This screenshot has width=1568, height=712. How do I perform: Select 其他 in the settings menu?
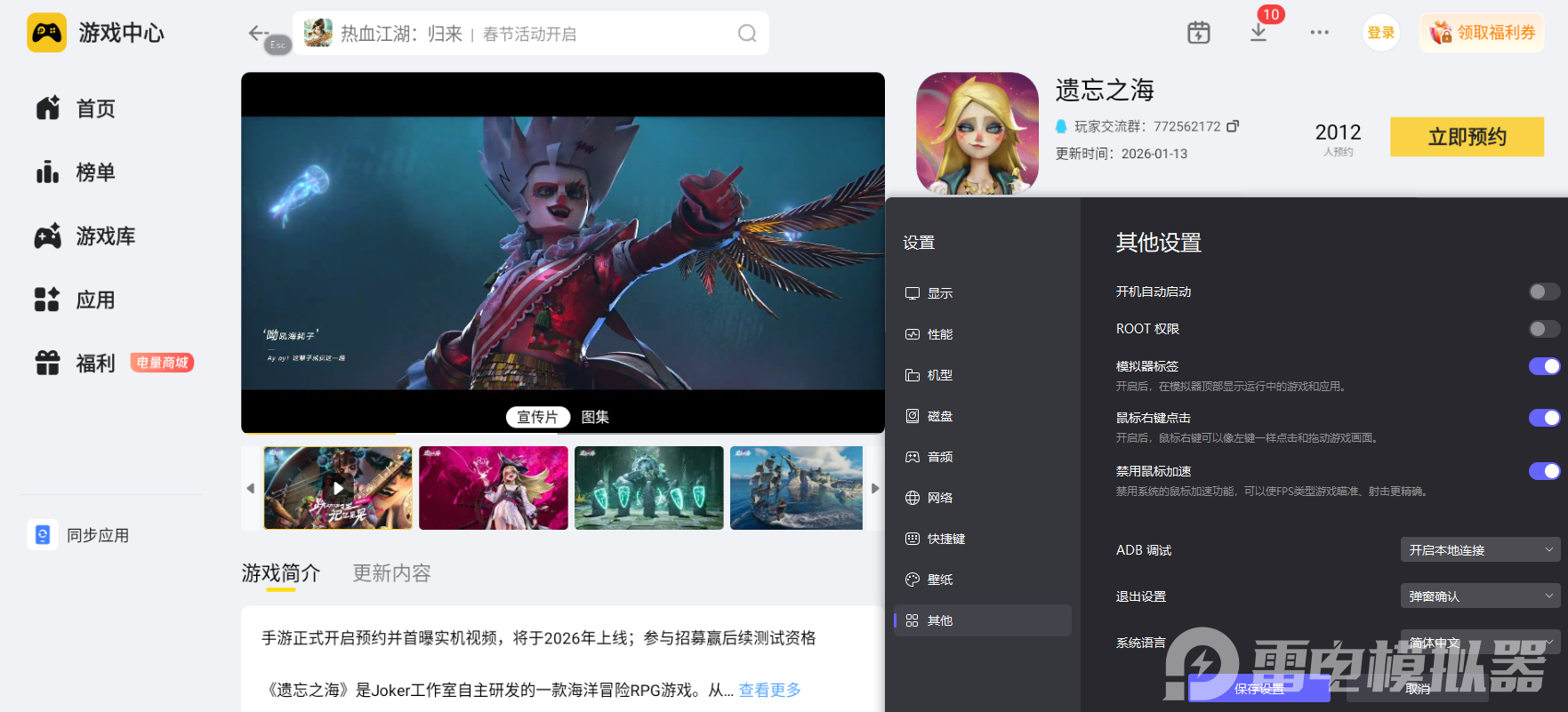(983, 620)
